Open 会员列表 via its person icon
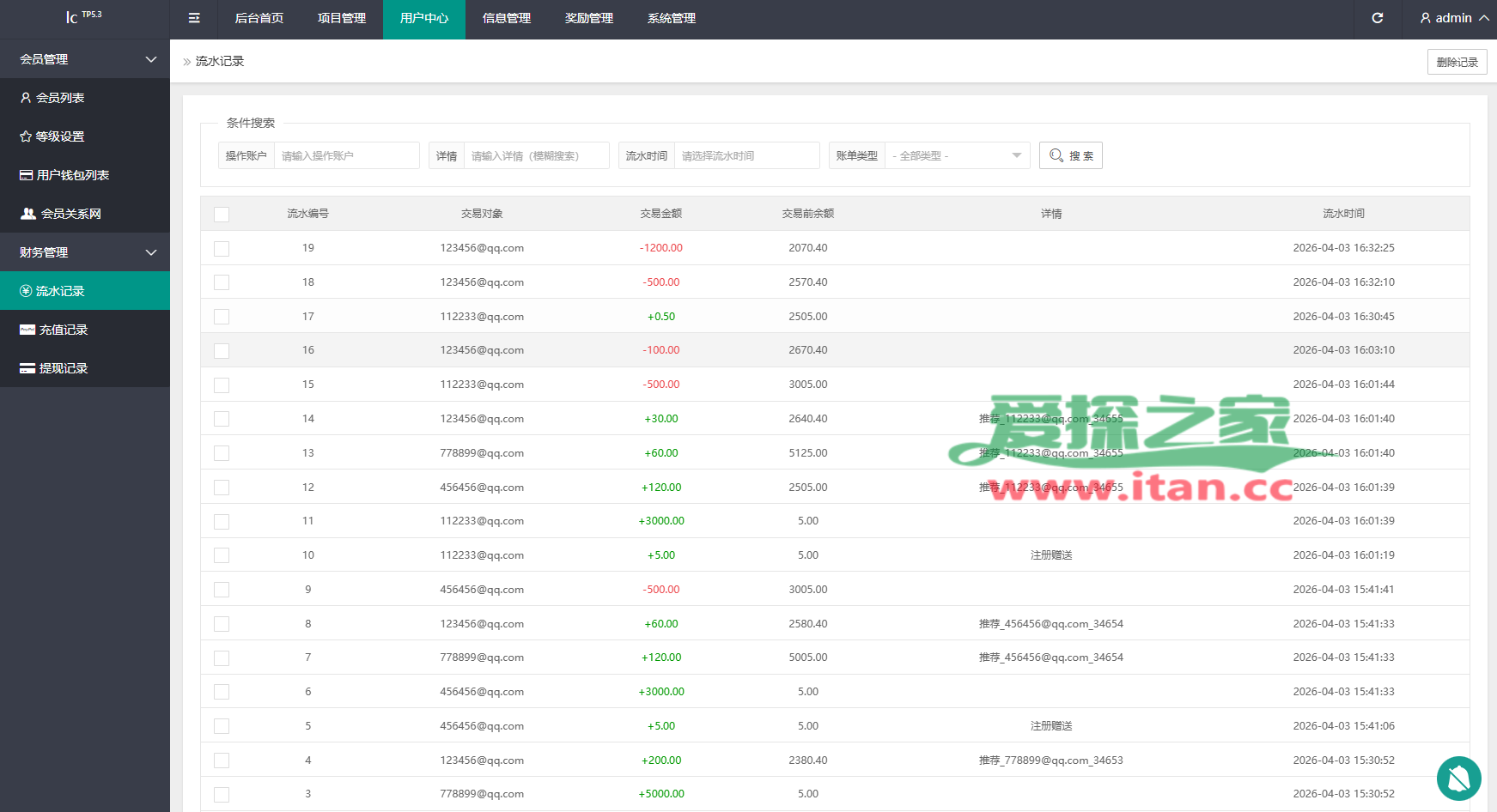This screenshot has width=1497, height=812. pos(26,98)
